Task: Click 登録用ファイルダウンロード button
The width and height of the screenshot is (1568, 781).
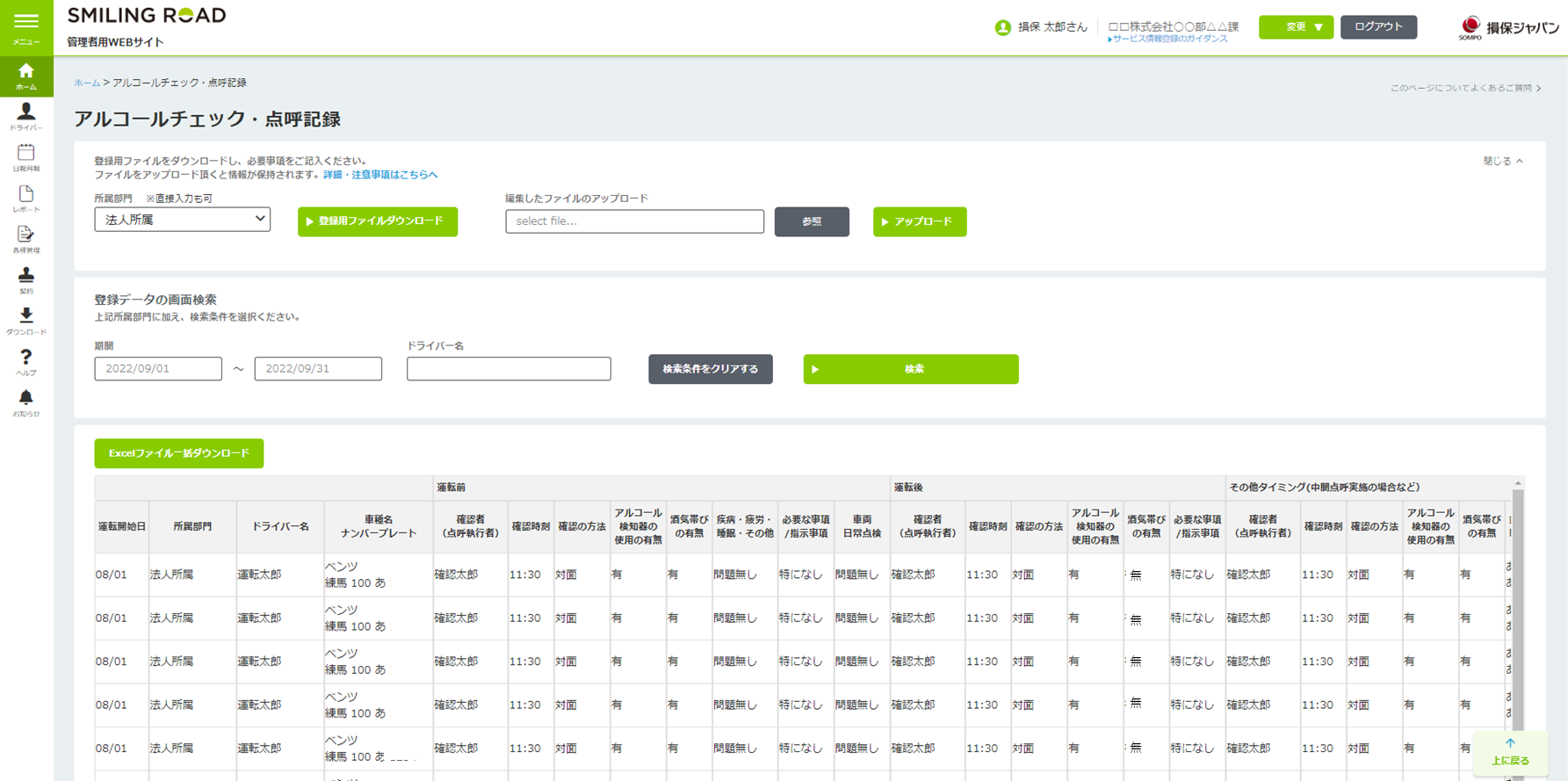Action: click(x=378, y=221)
